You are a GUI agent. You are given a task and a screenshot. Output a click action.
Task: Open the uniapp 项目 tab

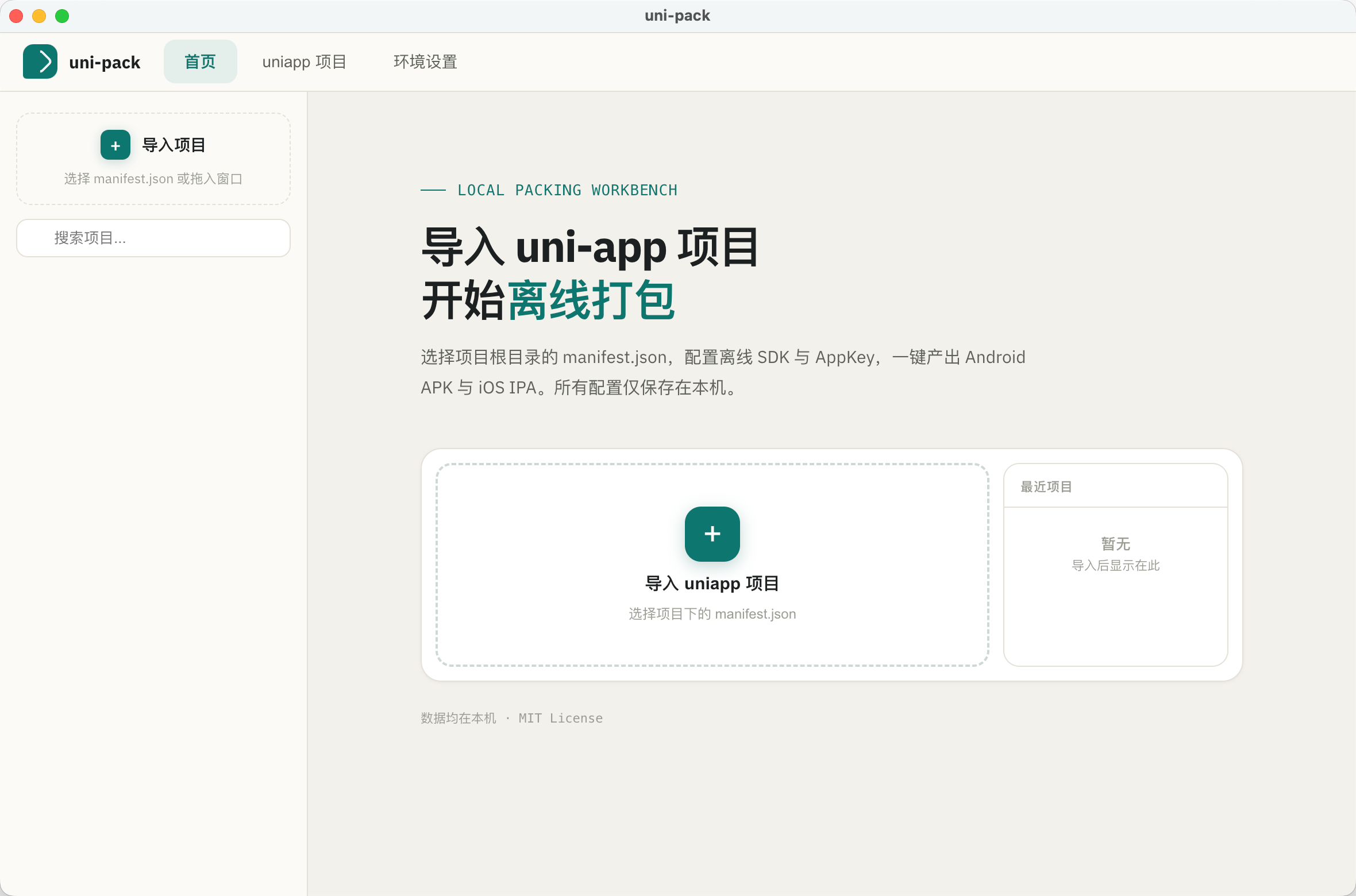point(305,61)
